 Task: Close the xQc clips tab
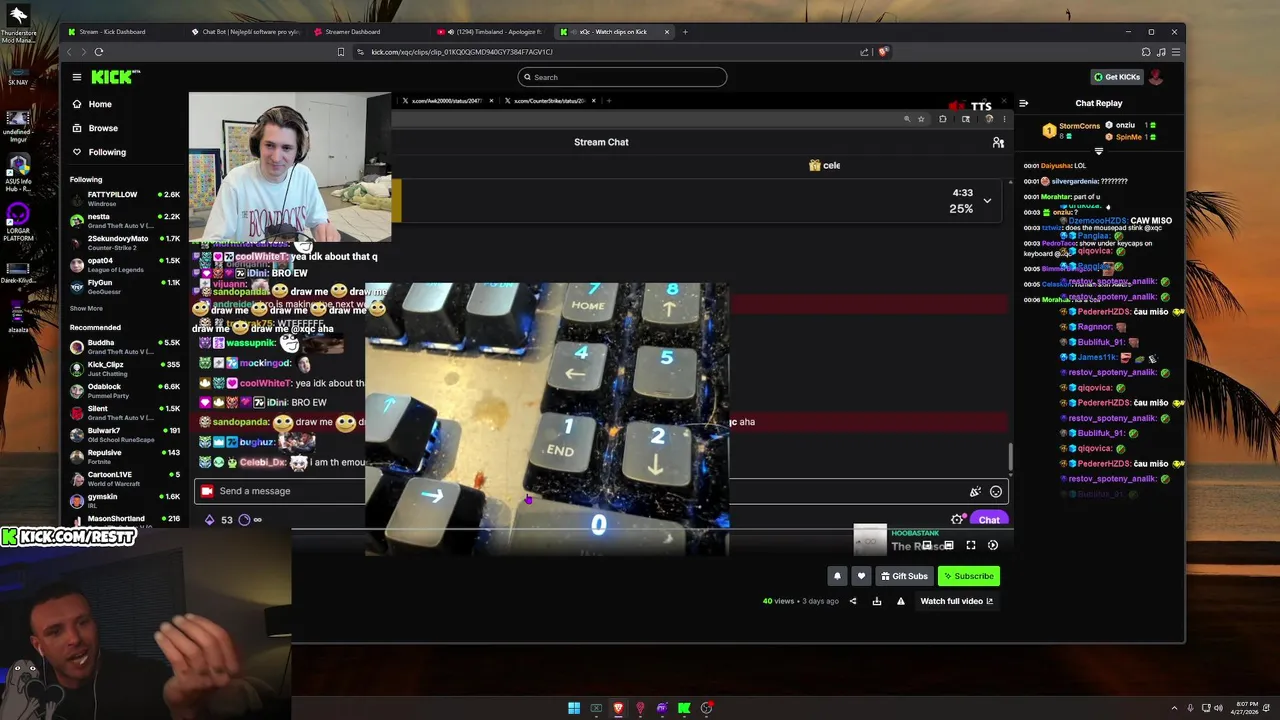click(x=667, y=32)
